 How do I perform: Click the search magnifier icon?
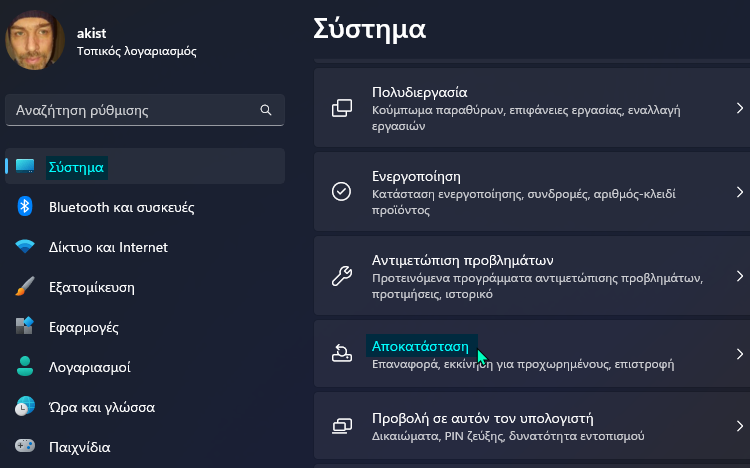coord(265,110)
